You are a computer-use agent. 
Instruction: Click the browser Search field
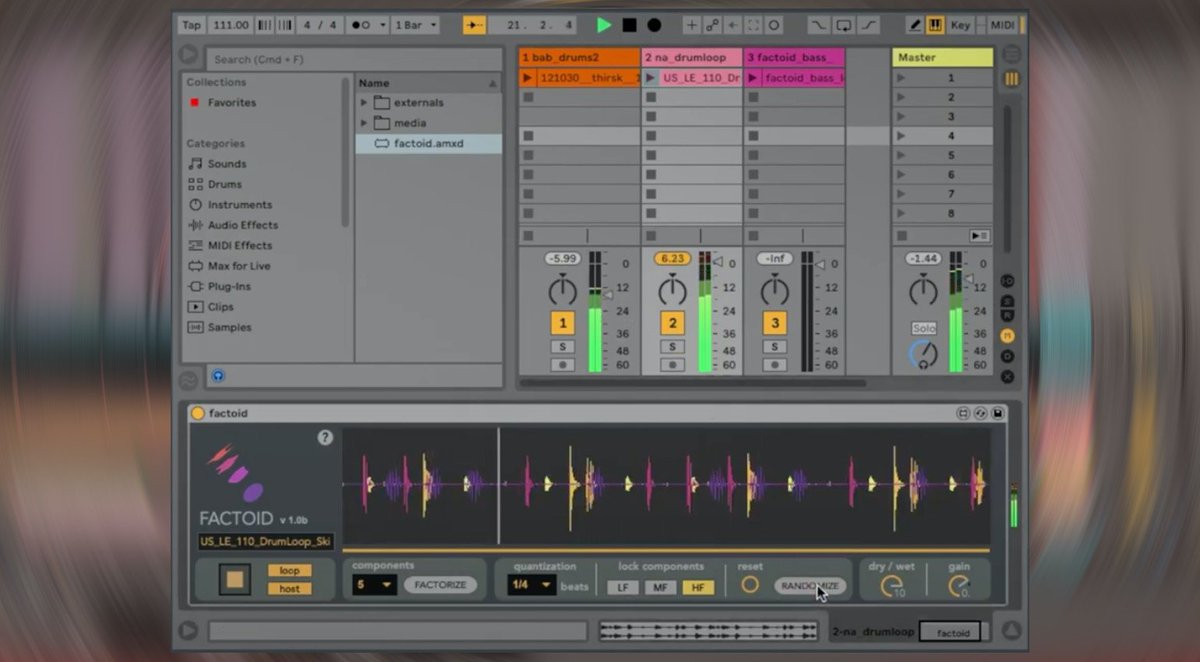(354, 59)
